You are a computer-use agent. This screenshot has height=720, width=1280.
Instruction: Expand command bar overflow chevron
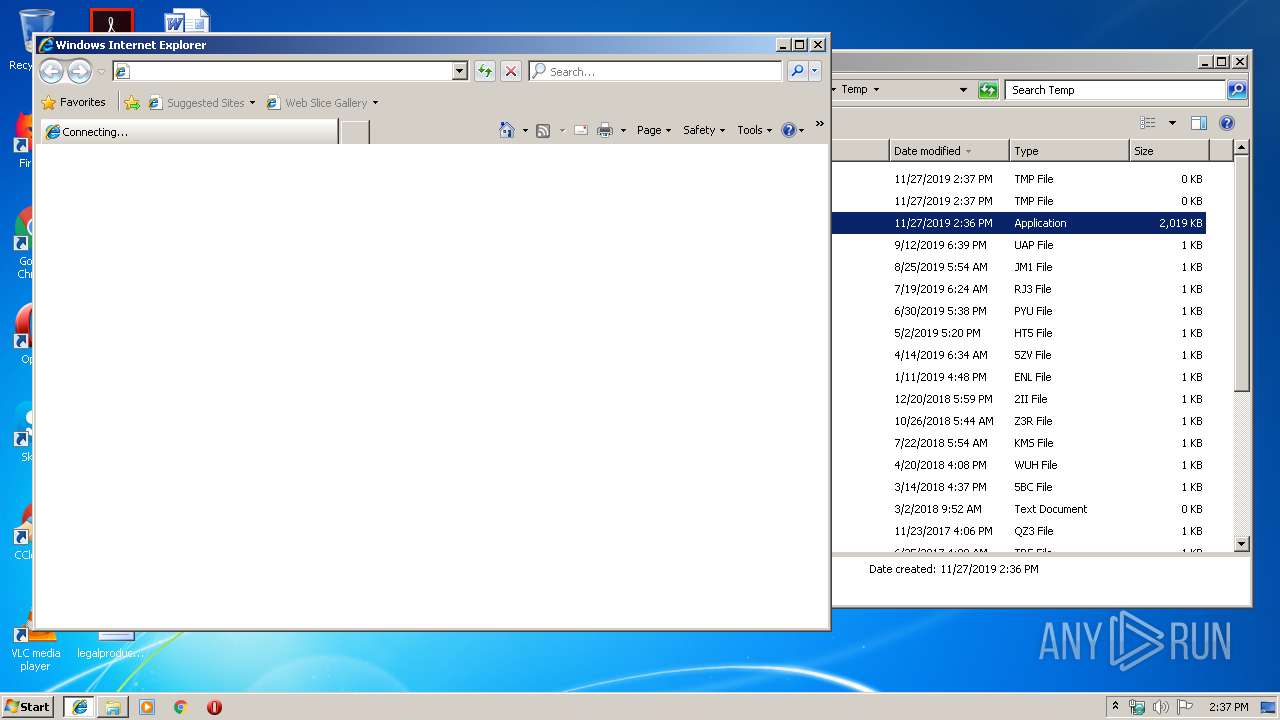[820, 124]
